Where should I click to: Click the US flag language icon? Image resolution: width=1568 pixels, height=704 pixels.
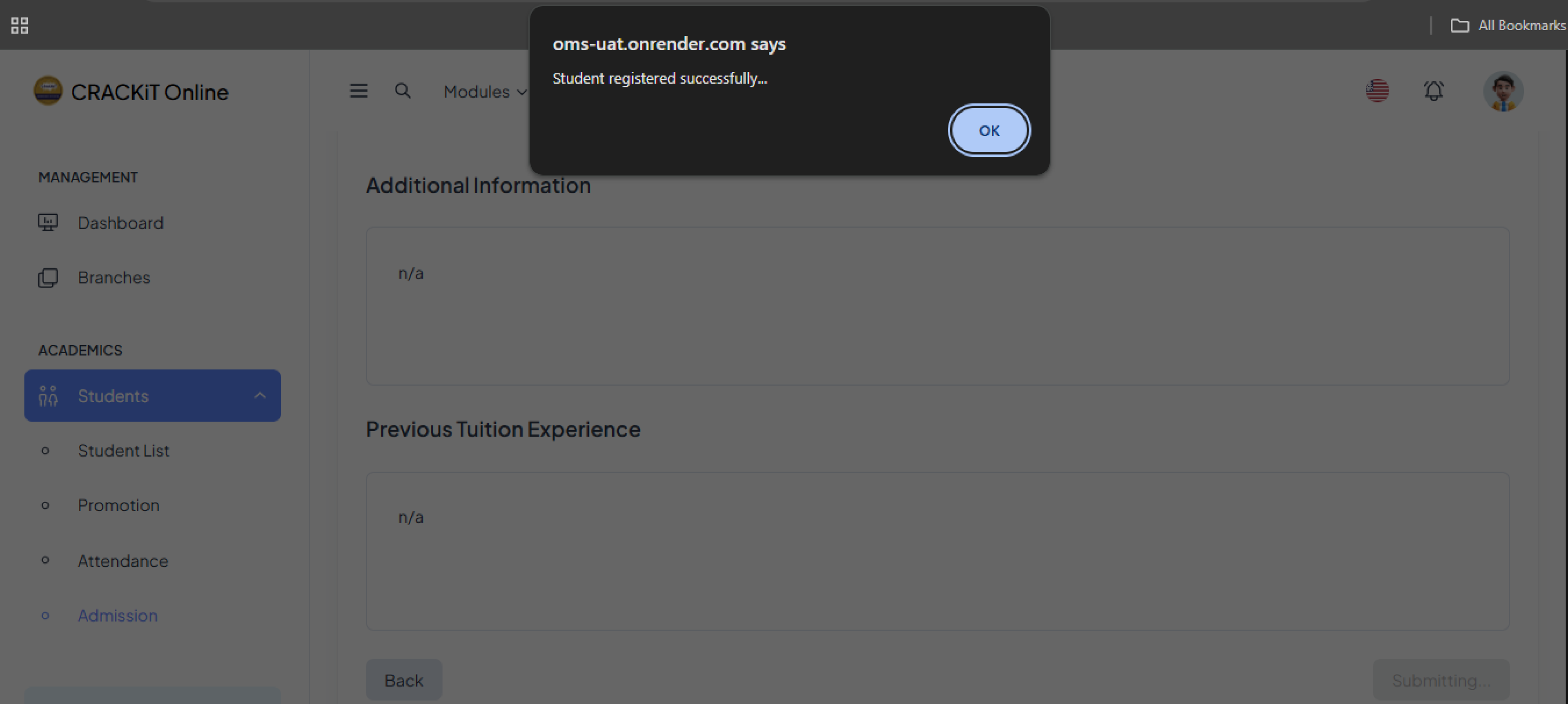(1377, 91)
